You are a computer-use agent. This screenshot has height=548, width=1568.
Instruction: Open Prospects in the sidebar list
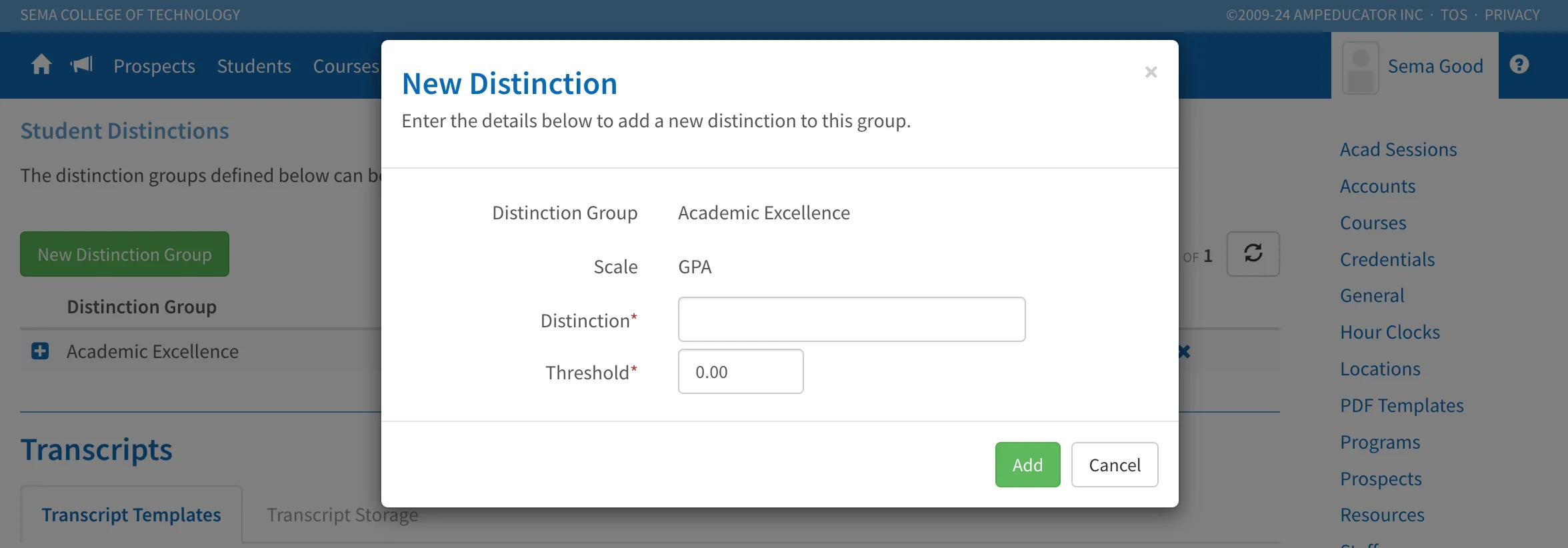1381,479
